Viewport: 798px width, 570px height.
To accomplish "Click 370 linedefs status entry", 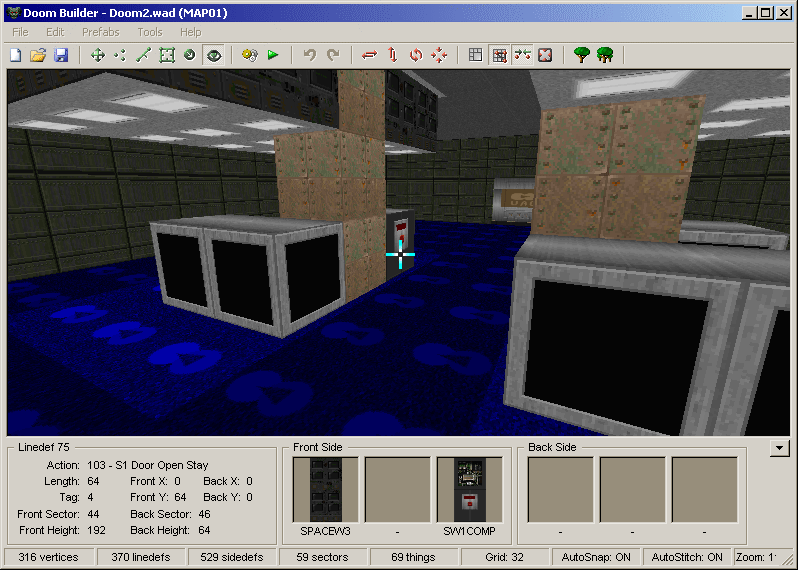I will [140, 557].
